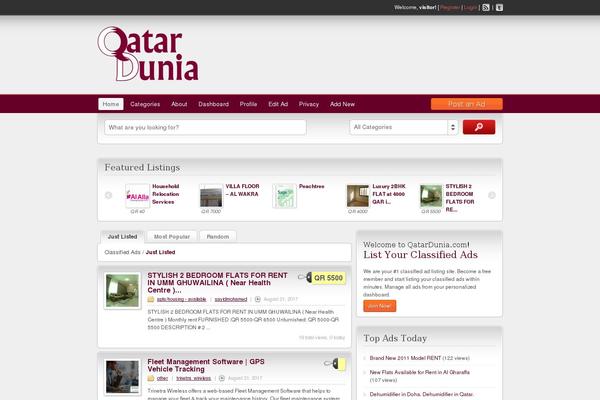Open the Profile menu item
The width and height of the screenshot is (600, 400).
pos(248,104)
